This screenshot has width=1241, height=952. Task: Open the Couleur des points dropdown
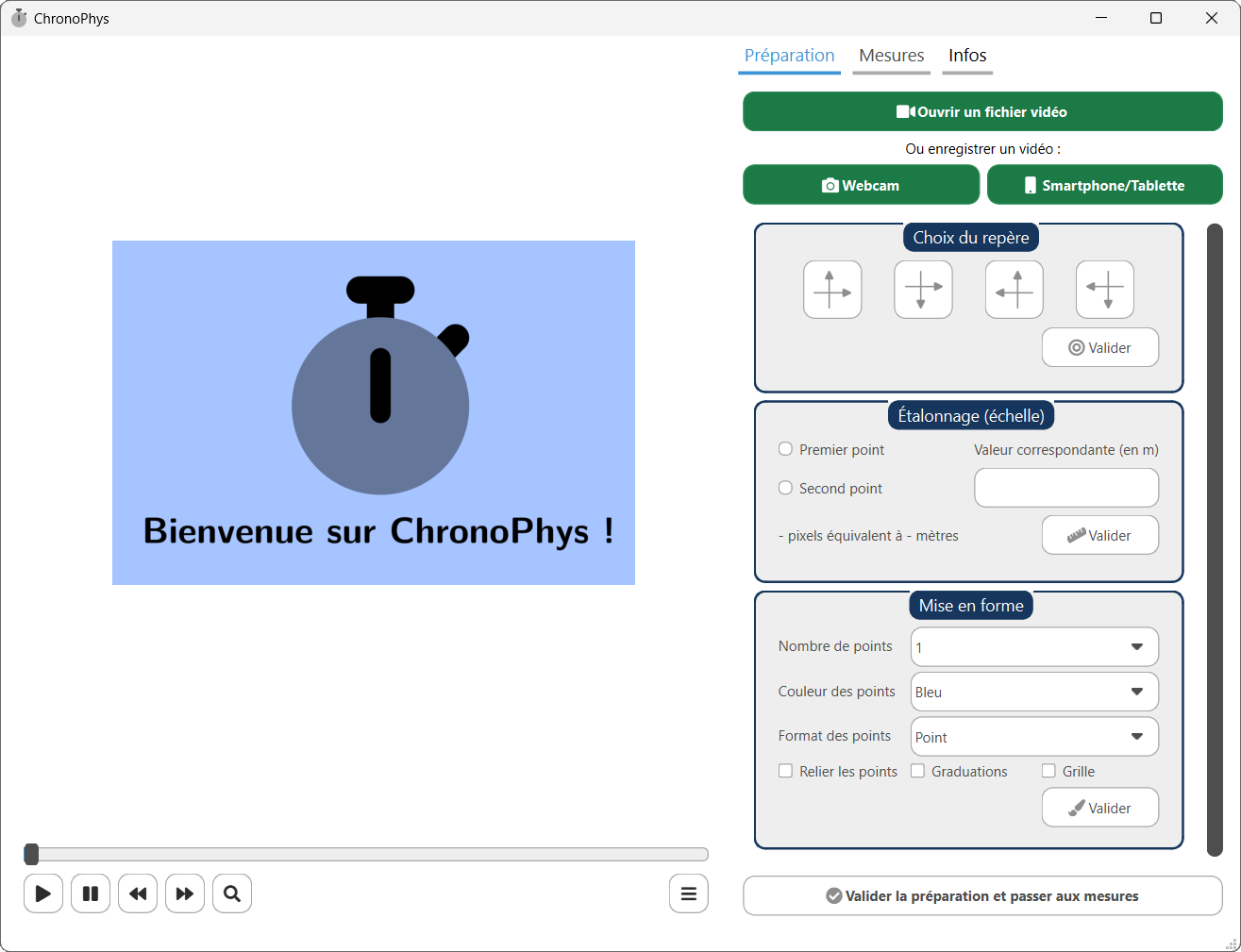click(1034, 692)
